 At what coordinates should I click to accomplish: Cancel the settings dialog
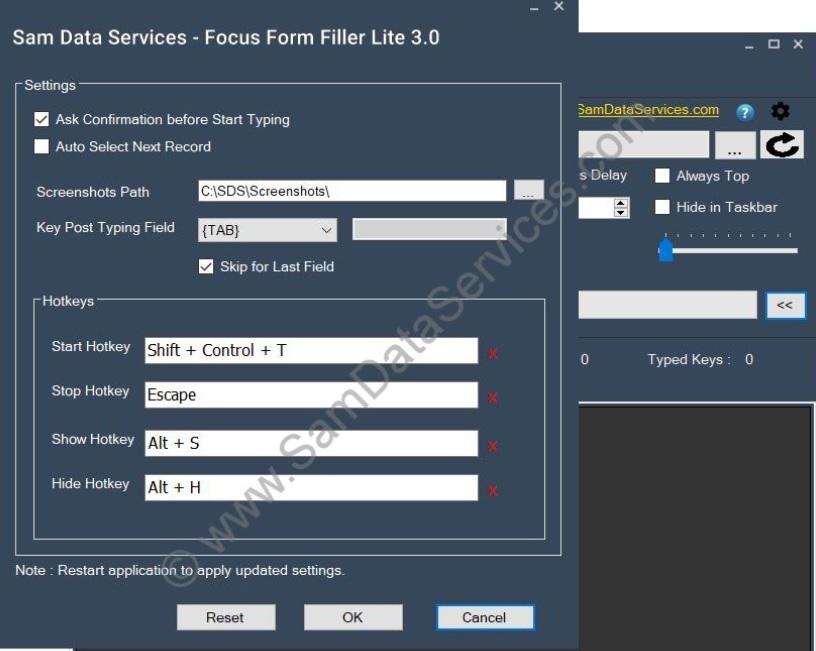coord(485,617)
